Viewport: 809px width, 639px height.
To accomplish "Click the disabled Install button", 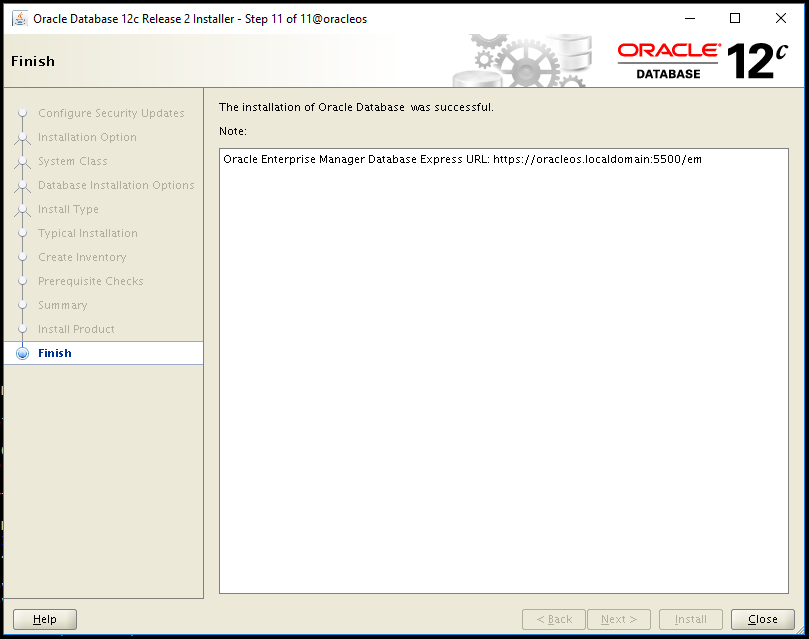I will [x=690, y=619].
